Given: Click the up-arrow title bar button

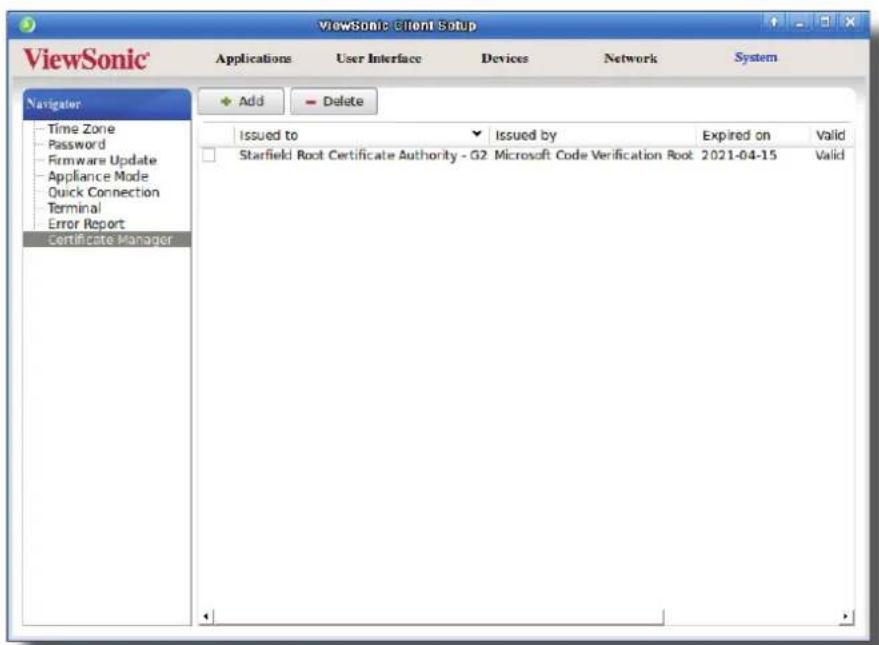Looking at the screenshot, I should [x=774, y=22].
